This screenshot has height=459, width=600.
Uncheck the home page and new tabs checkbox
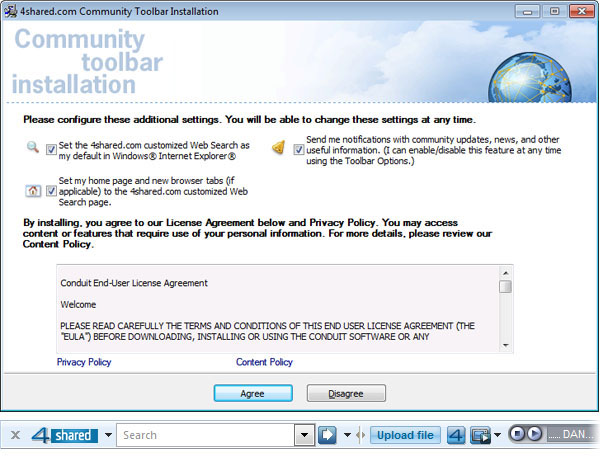tap(51, 190)
